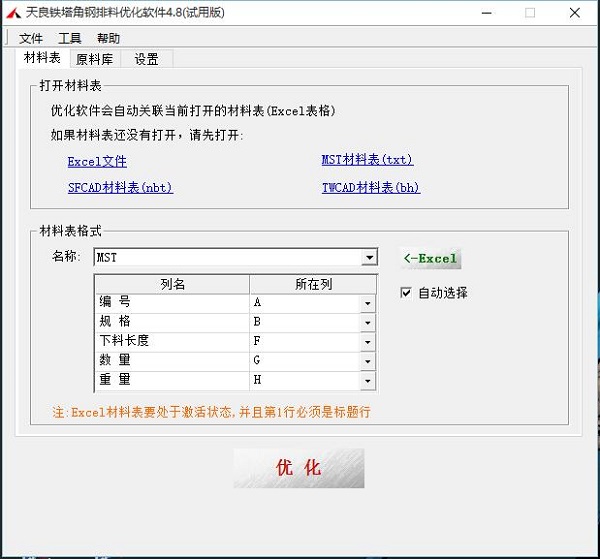Image resolution: width=600 pixels, height=559 pixels.
Task: Switch to the 设置 tab
Action: [147, 59]
